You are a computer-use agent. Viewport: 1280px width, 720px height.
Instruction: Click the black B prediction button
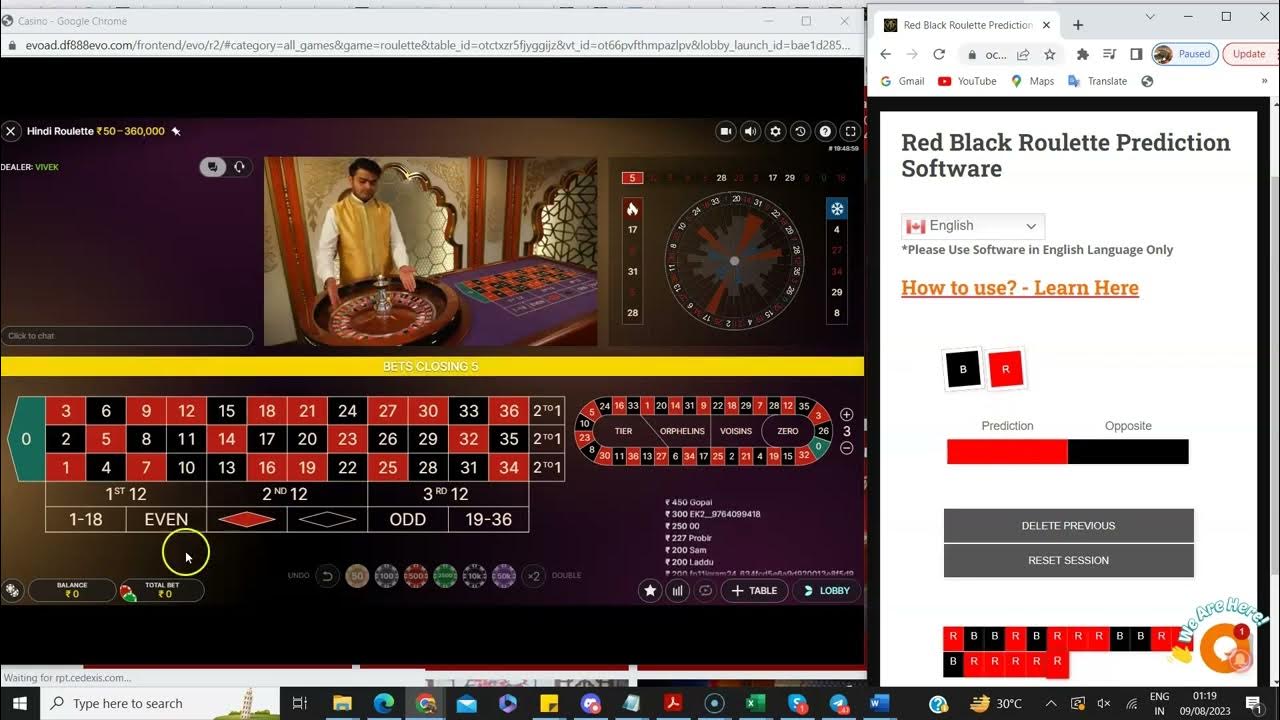pos(963,369)
